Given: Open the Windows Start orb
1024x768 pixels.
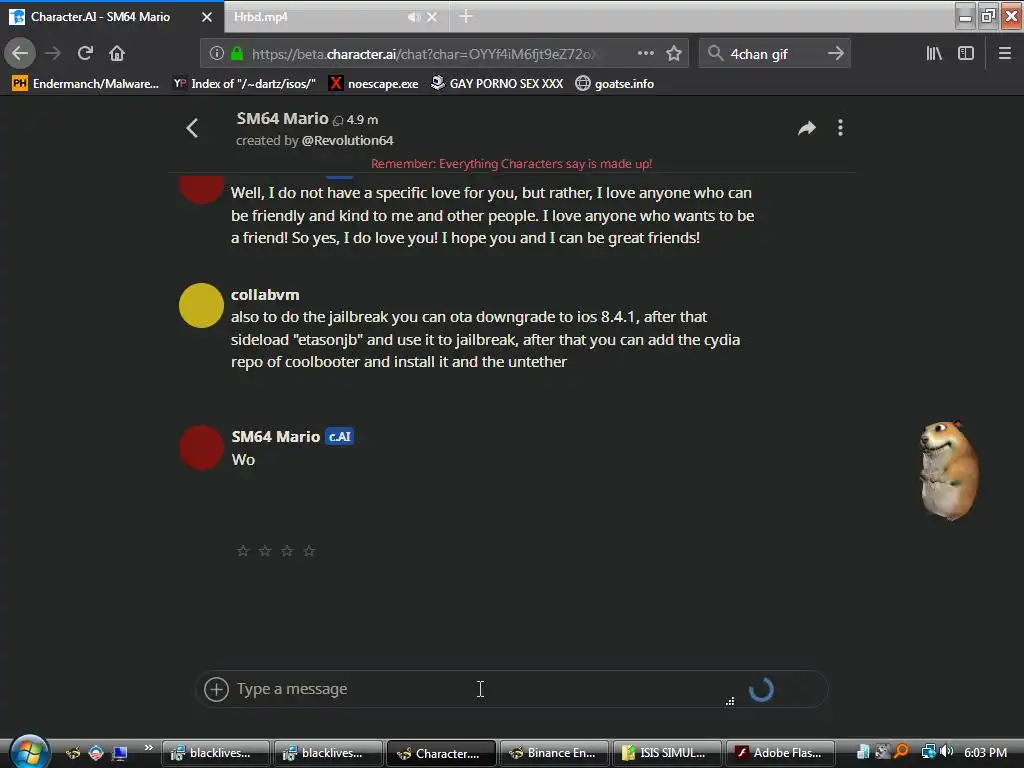Looking at the screenshot, I should pyautogui.click(x=28, y=752).
